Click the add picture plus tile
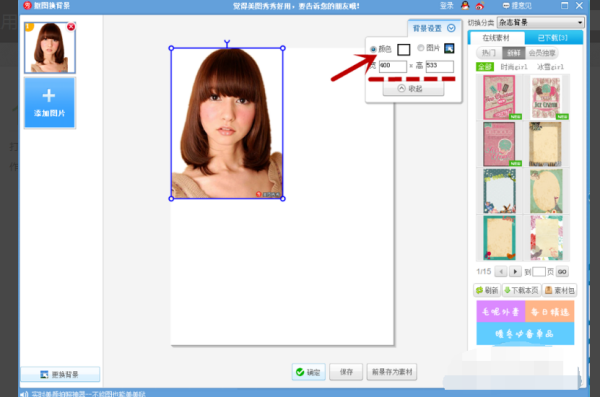 [x=50, y=103]
